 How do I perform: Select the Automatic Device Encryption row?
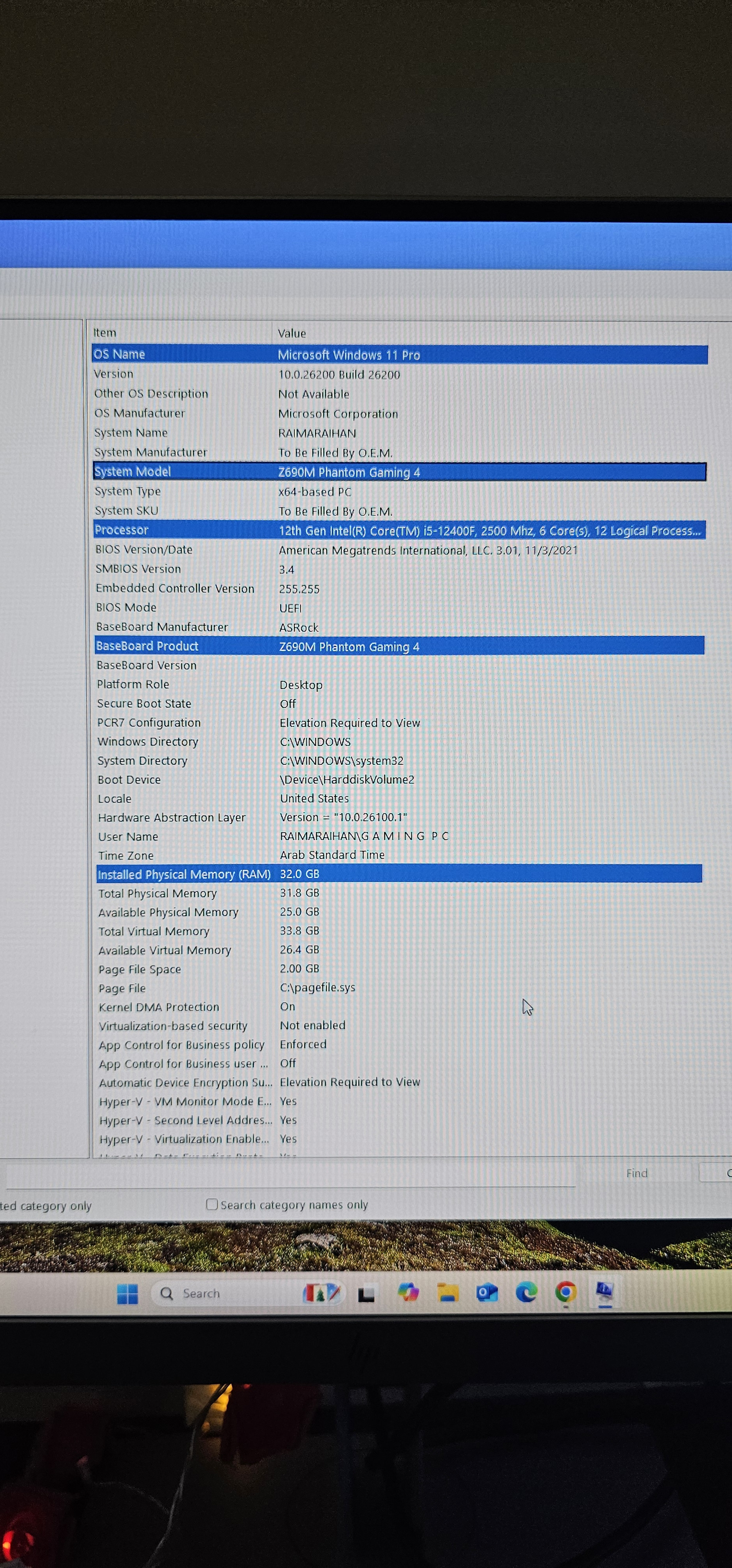coord(400,1082)
